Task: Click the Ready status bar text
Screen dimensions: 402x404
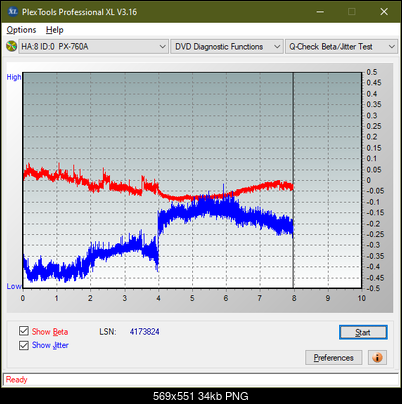Action: [x=17, y=380]
